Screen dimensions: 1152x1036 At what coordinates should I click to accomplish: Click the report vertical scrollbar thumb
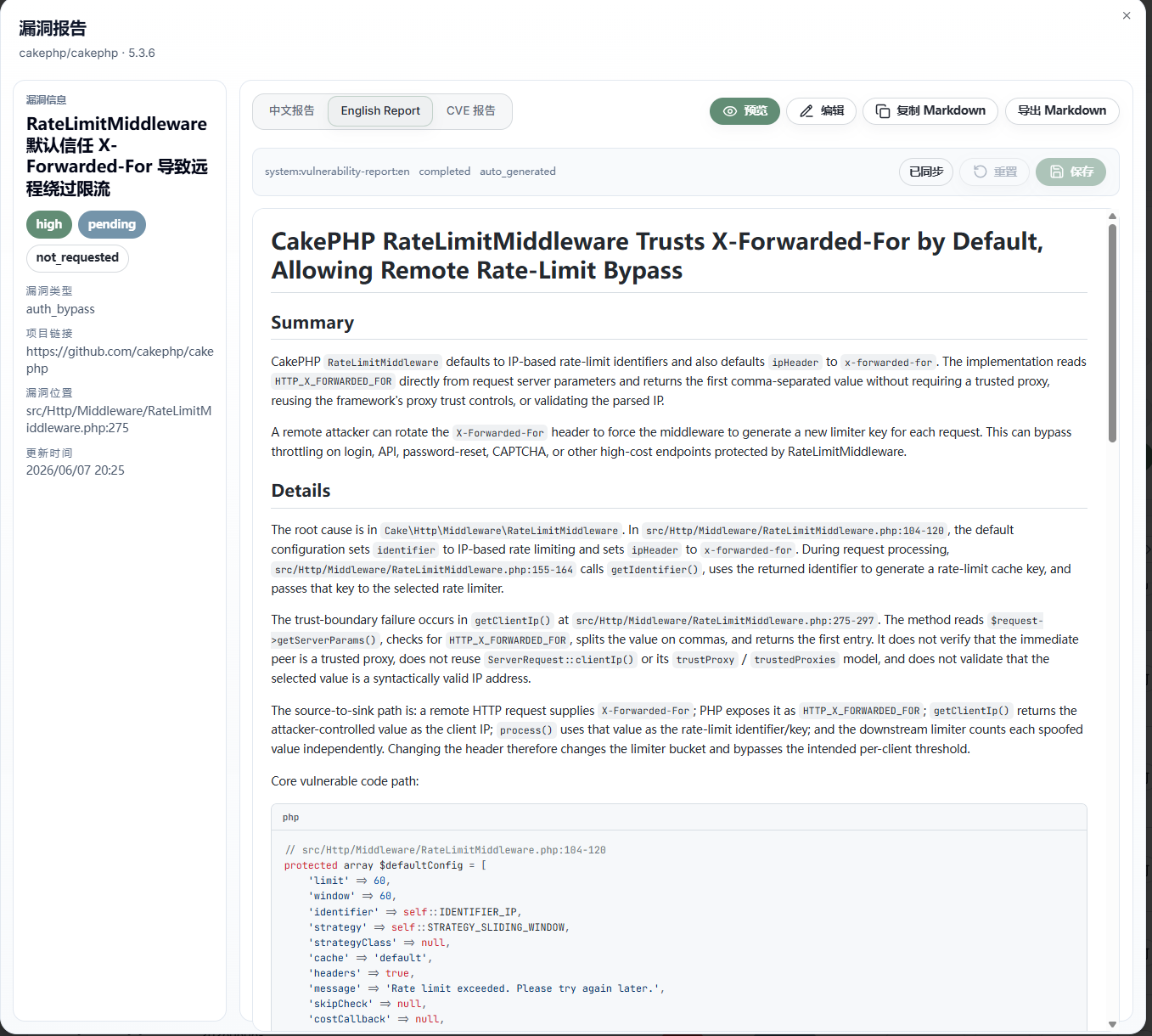[x=1112, y=333]
